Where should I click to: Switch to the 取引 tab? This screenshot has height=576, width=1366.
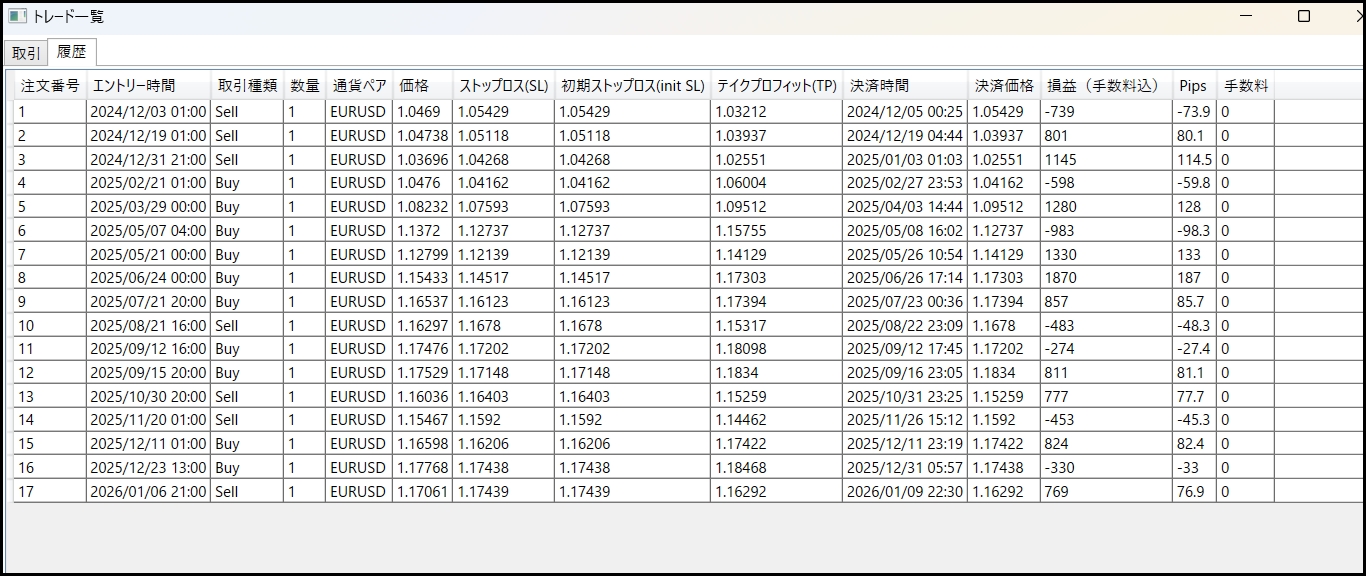pyautogui.click(x=26, y=53)
